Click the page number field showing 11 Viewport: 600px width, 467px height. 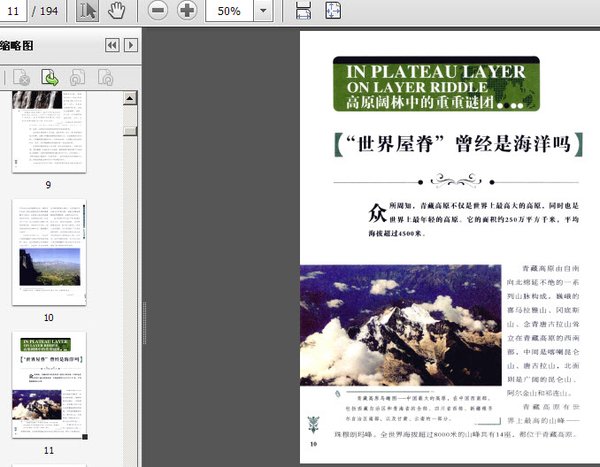point(15,11)
